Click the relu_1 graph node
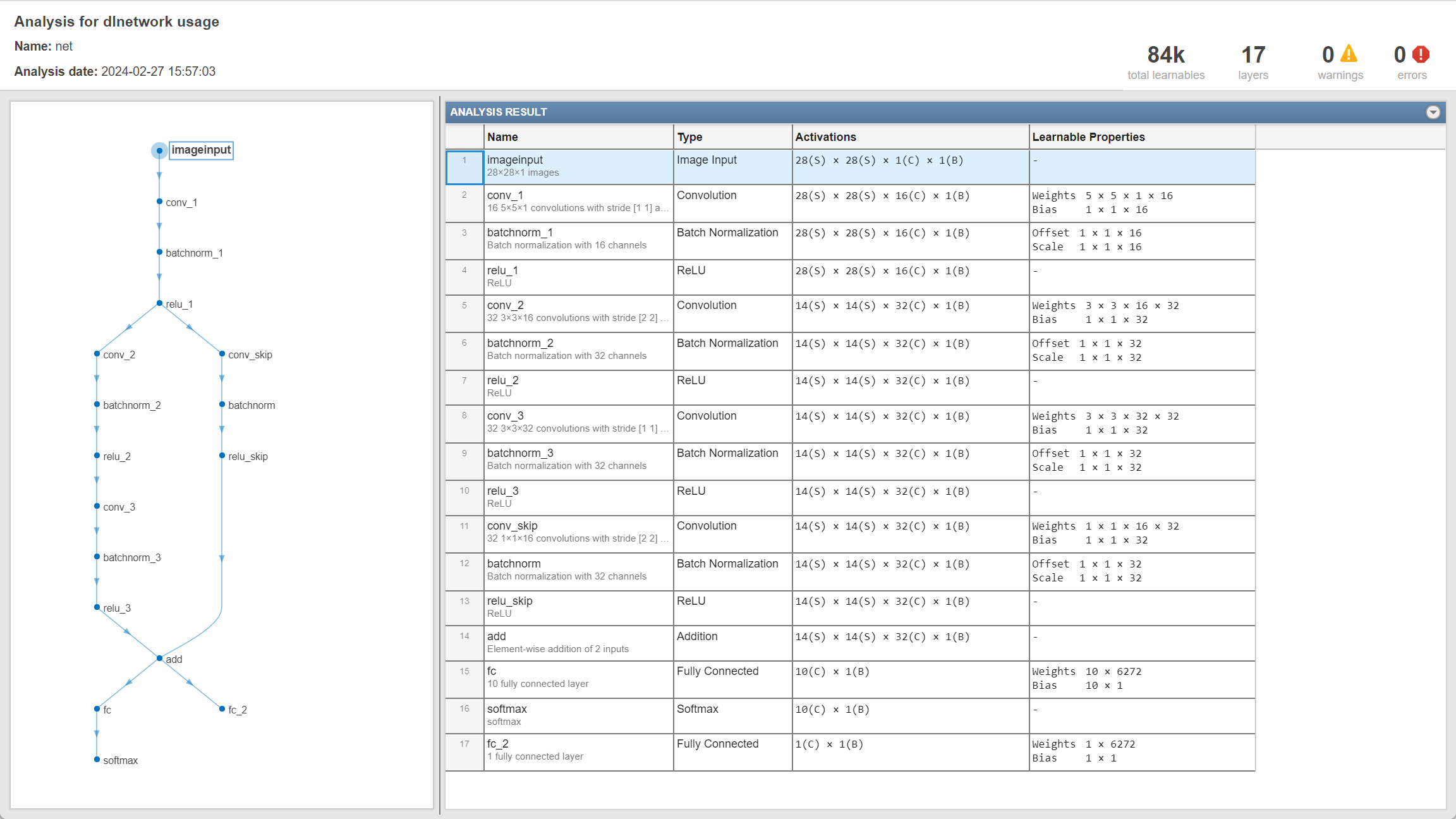 coord(160,304)
